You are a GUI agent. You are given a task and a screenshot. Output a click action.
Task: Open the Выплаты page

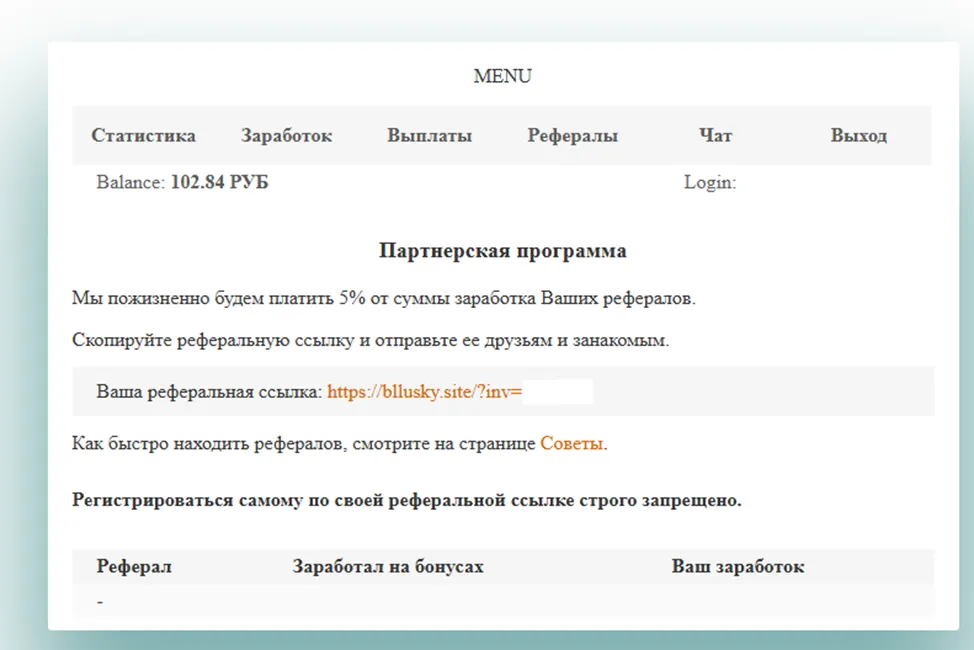pyautogui.click(x=430, y=135)
